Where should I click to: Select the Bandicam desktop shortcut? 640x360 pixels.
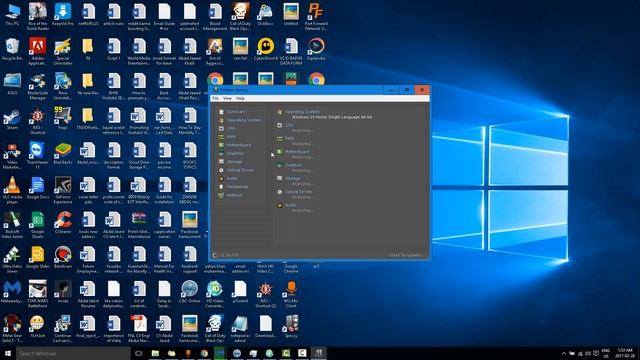coord(63,257)
